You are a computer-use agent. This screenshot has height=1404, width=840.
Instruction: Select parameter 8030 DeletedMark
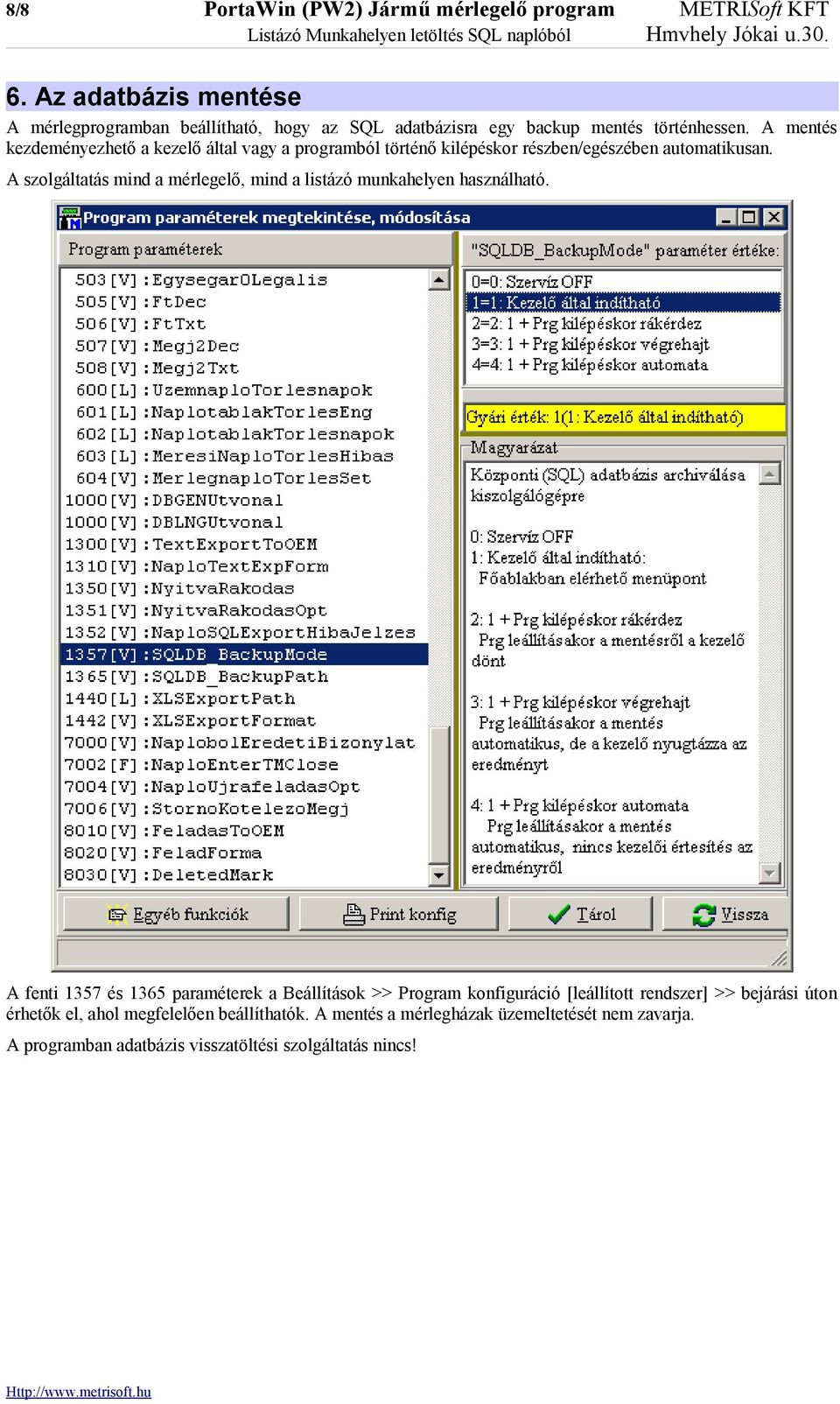(x=245, y=875)
